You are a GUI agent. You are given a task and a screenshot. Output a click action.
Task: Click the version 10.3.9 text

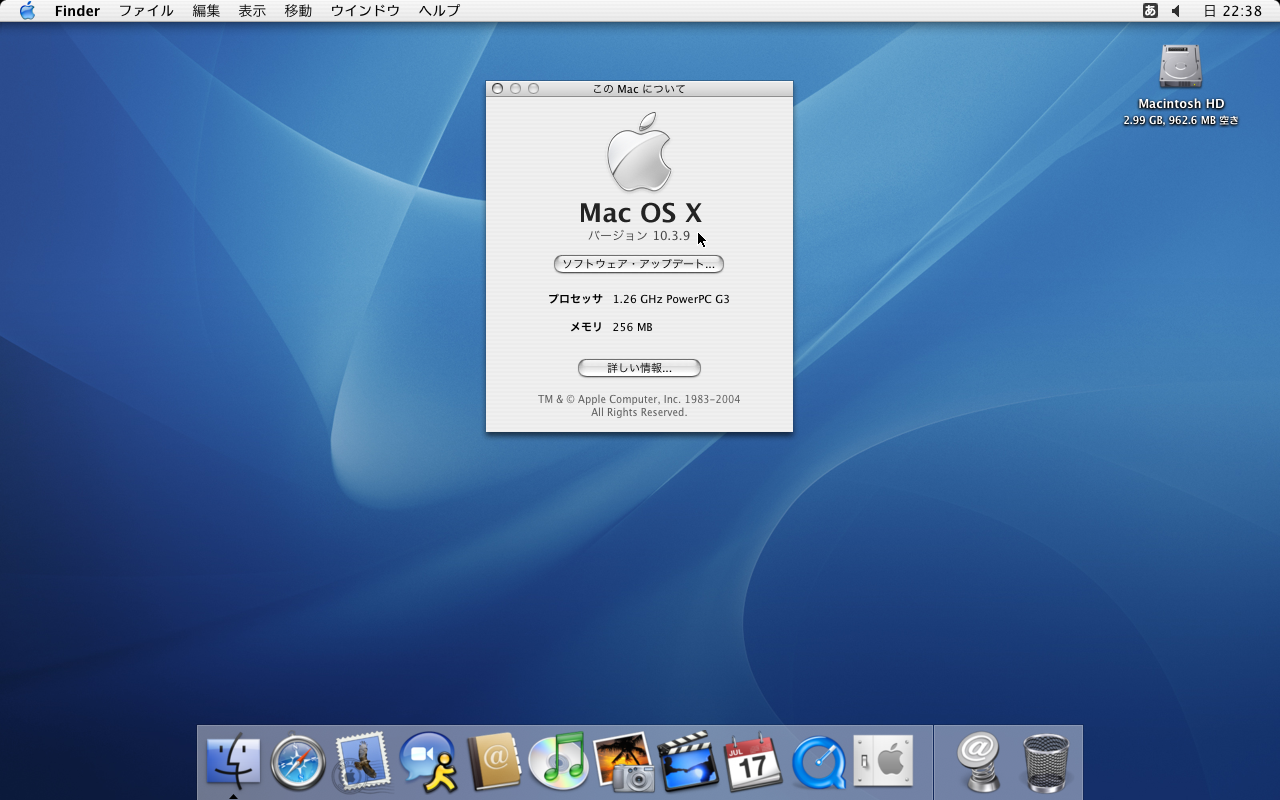click(639, 236)
